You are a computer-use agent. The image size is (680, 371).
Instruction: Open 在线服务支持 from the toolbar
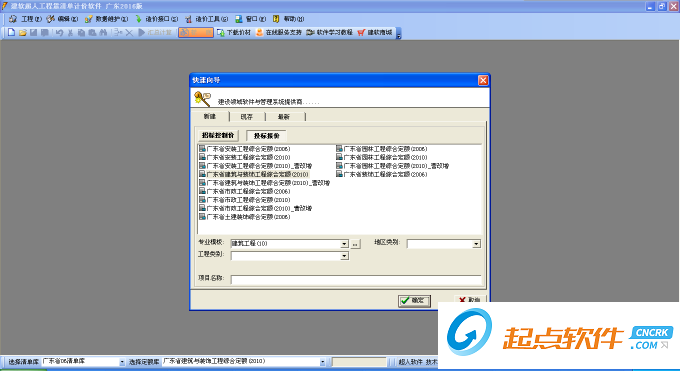[278, 32]
